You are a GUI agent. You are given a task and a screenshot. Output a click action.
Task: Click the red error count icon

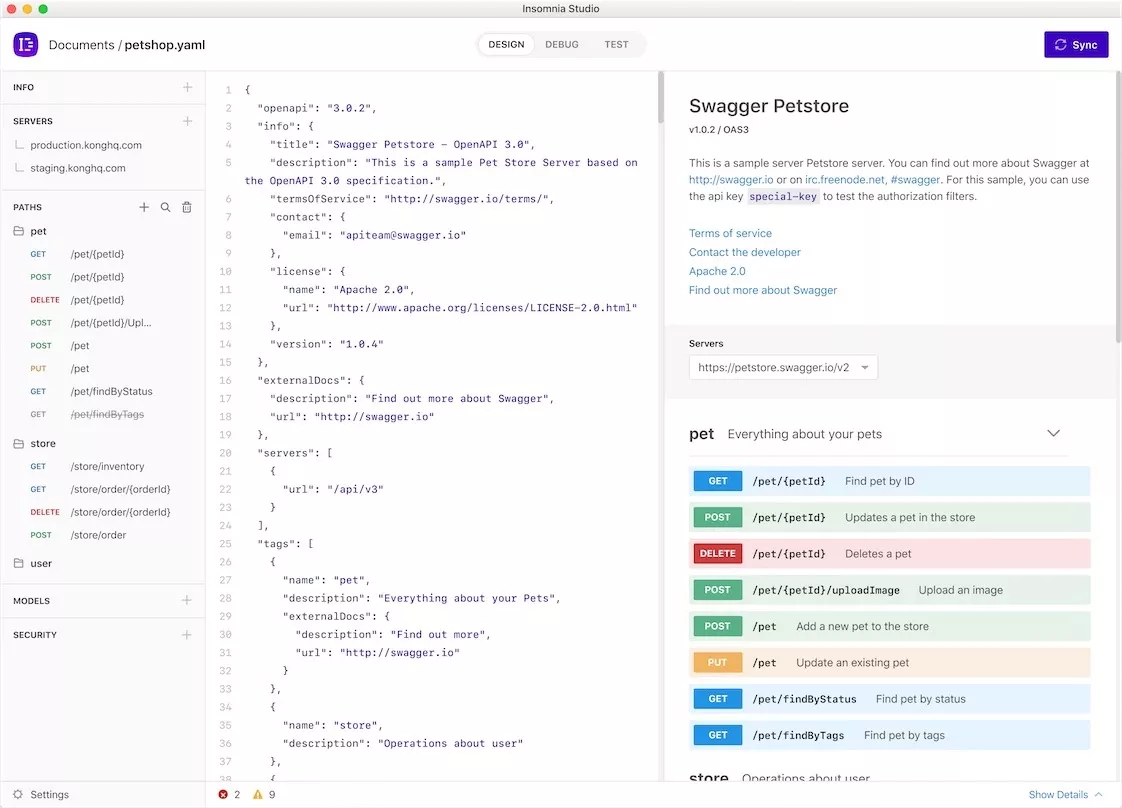click(223, 794)
